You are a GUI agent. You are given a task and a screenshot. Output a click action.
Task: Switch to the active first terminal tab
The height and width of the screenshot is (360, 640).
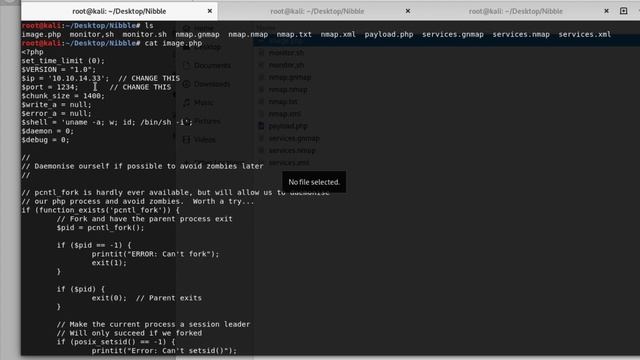click(119, 11)
